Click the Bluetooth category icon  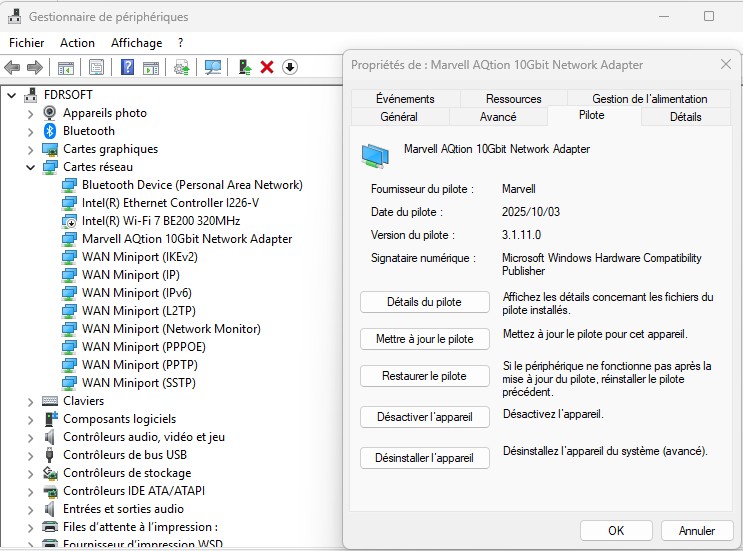coord(50,131)
